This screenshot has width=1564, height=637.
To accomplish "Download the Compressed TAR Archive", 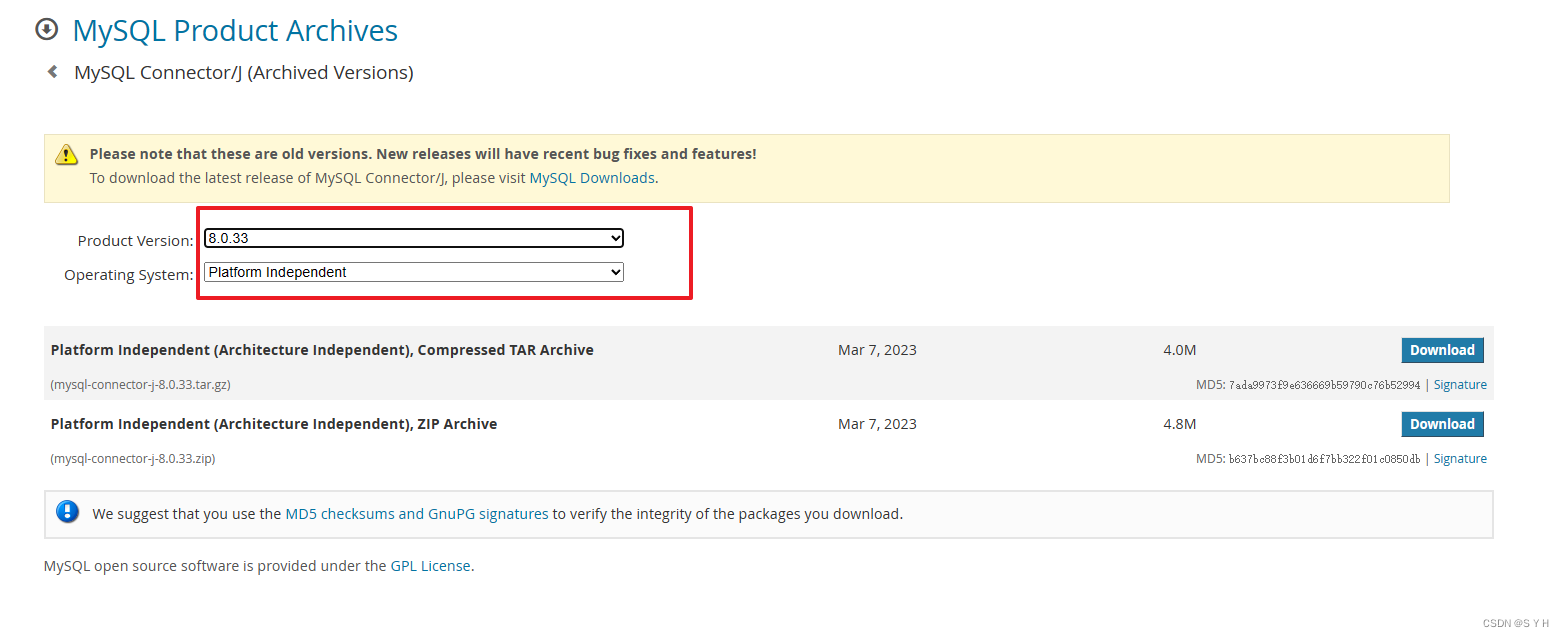I will pyautogui.click(x=1442, y=350).
